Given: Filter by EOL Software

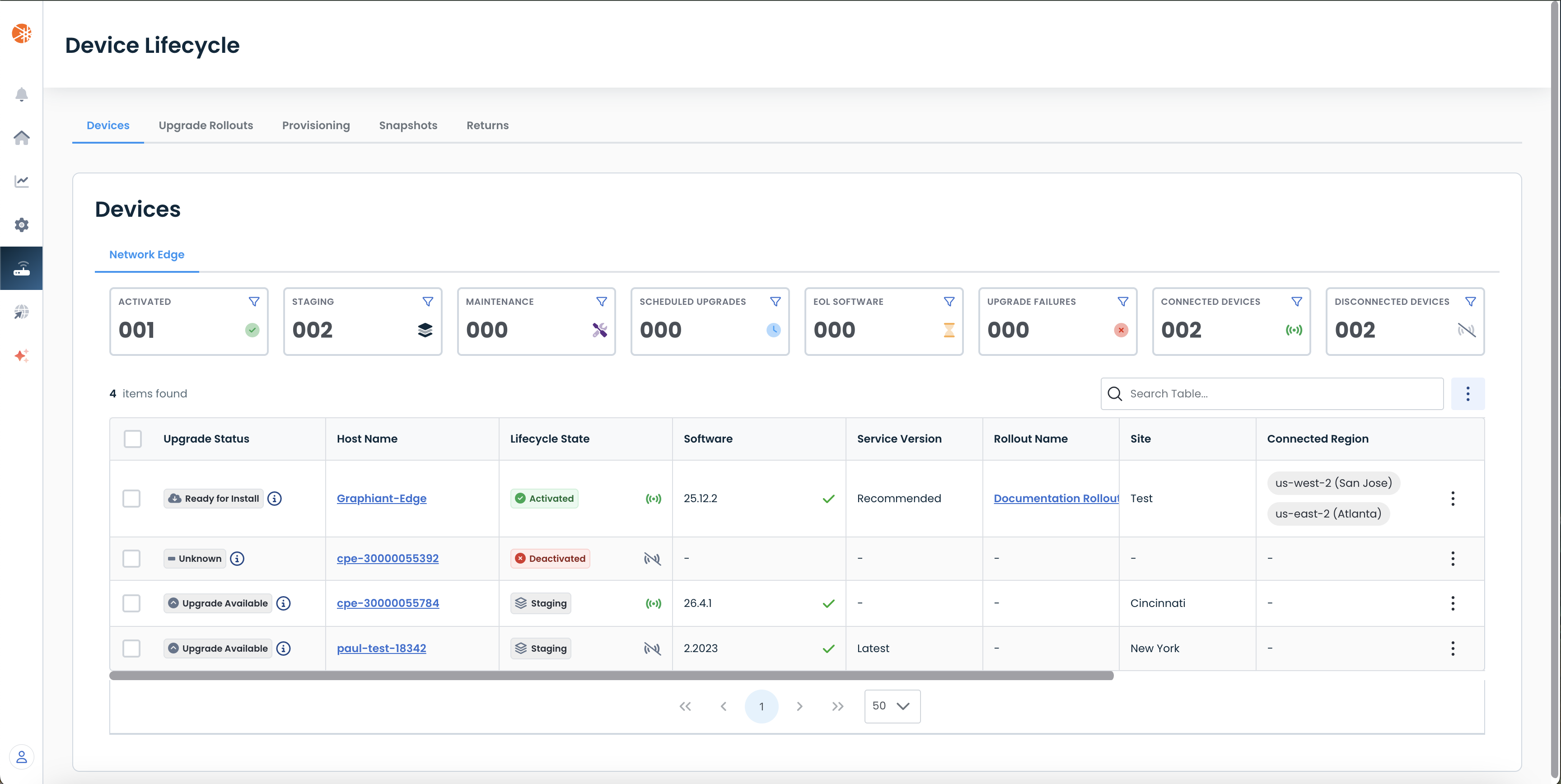Looking at the screenshot, I should pos(949,302).
